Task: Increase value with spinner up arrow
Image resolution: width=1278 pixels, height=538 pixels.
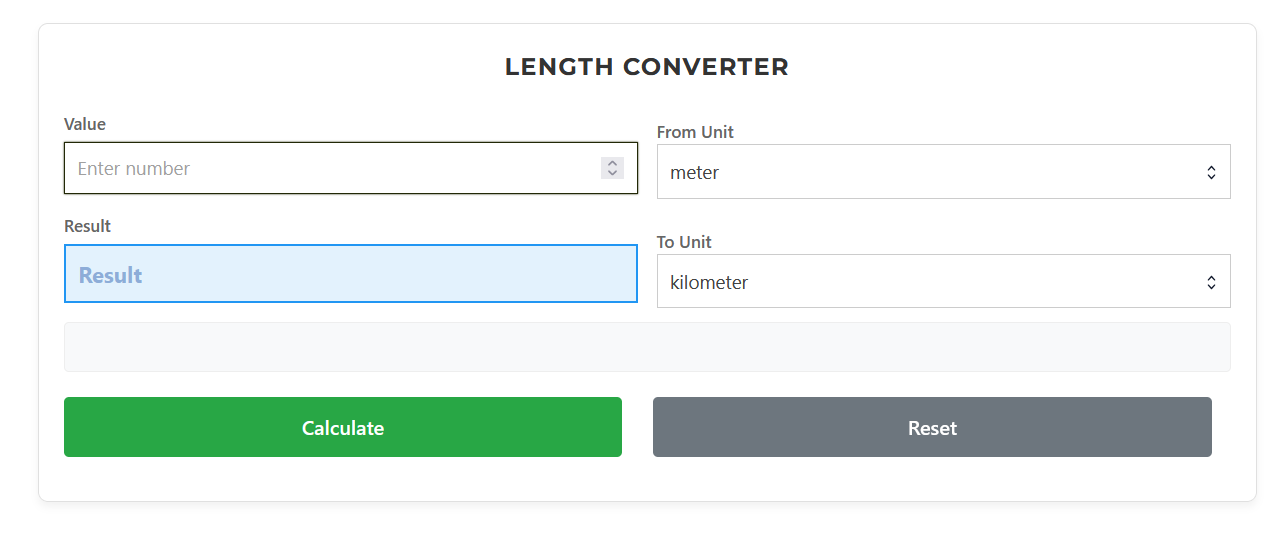Action: 612,163
